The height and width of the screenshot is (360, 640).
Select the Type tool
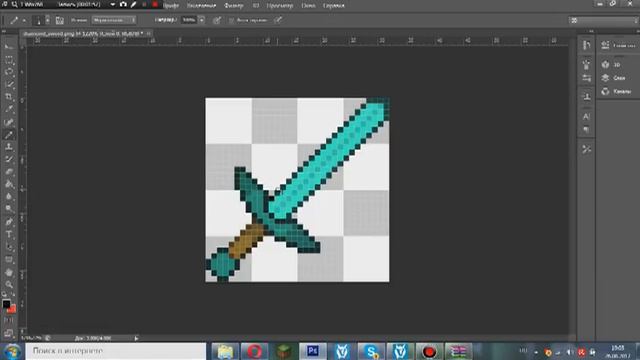[x=9, y=235]
